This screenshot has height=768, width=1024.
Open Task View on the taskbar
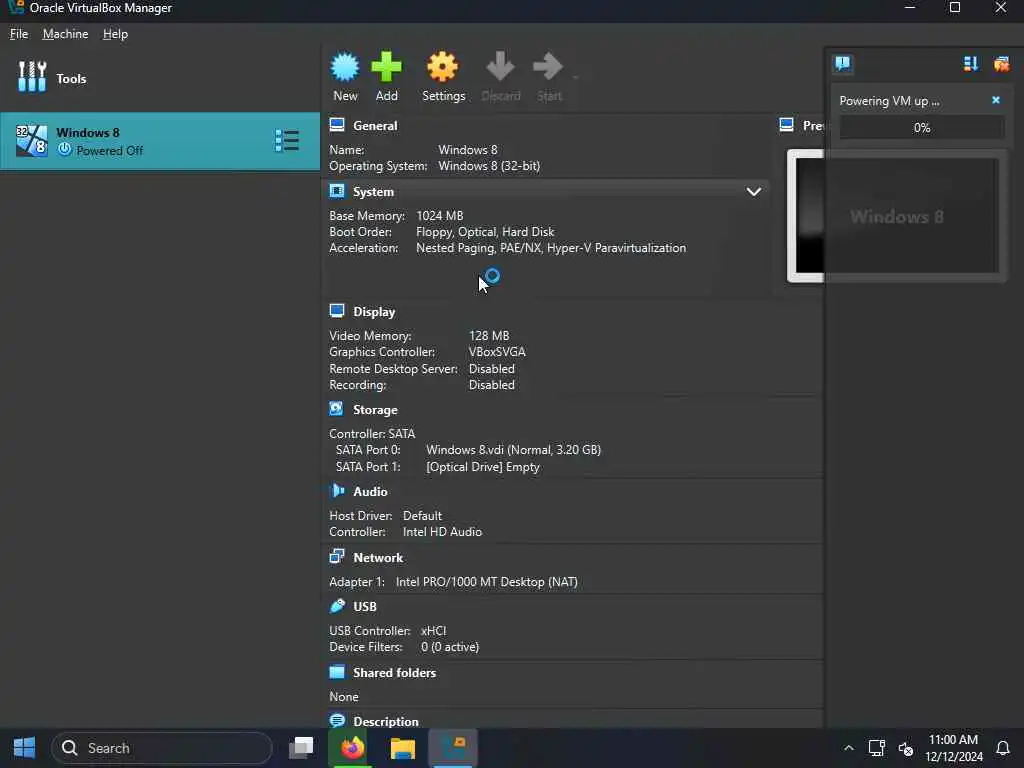click(x=301, y=748)
